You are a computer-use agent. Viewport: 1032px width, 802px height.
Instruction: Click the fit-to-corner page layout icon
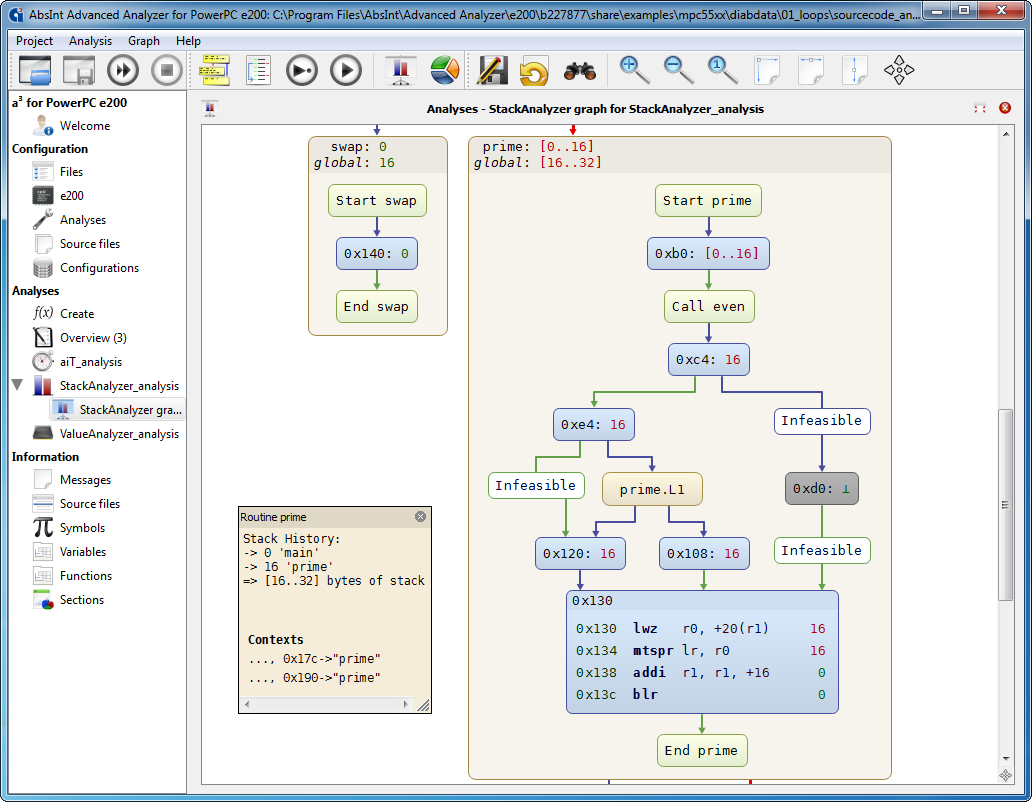point(767,70)
